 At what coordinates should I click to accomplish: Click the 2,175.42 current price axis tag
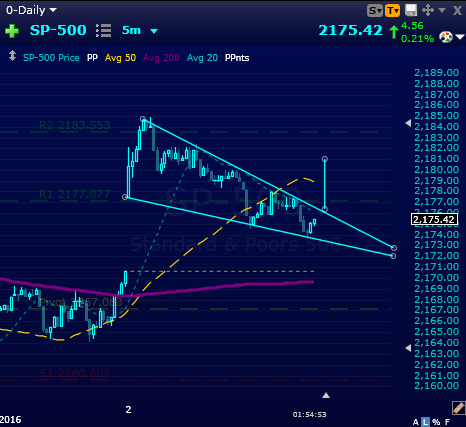tap(434, 219)
